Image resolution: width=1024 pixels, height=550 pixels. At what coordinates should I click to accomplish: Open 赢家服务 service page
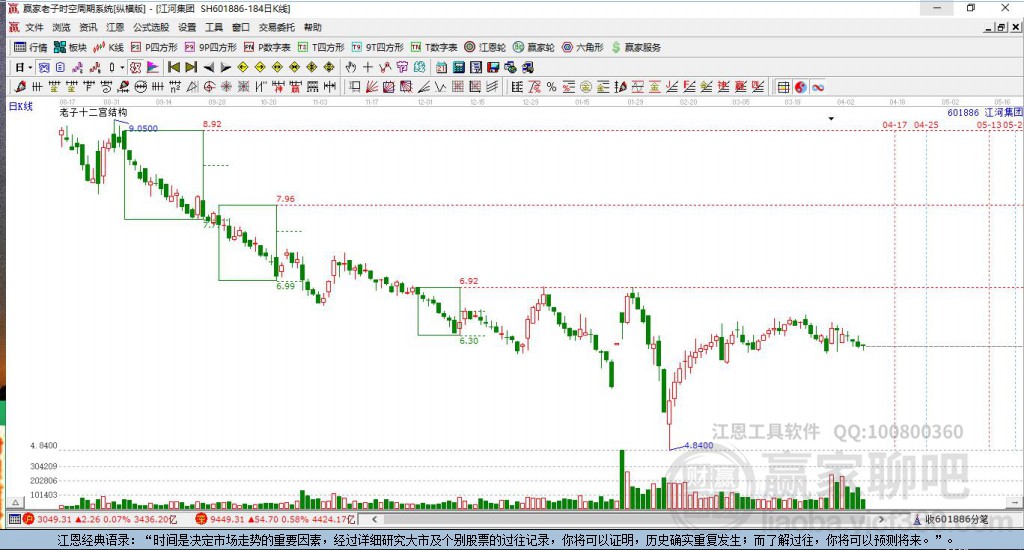(636, 47)
